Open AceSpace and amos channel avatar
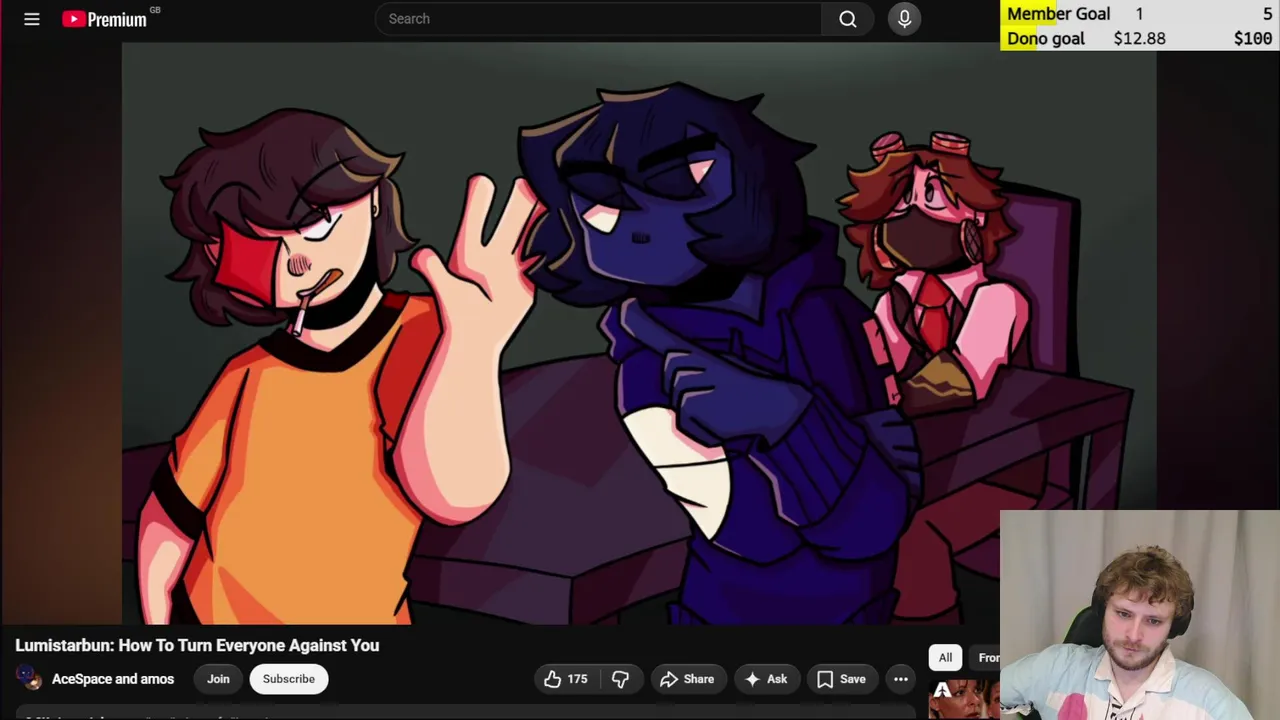This screenshot has width=1280, height=720. coord(29,679)
